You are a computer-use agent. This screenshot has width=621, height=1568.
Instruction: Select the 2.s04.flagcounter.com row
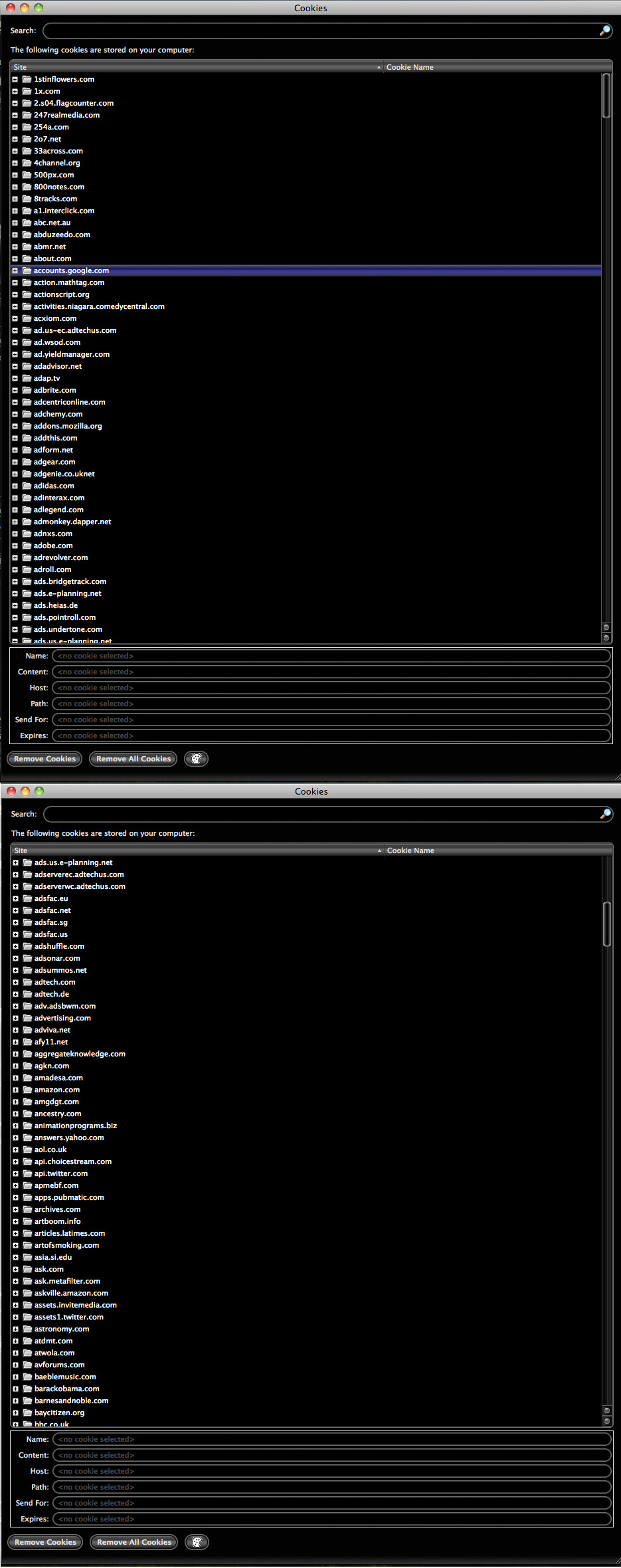pos(306,103)
